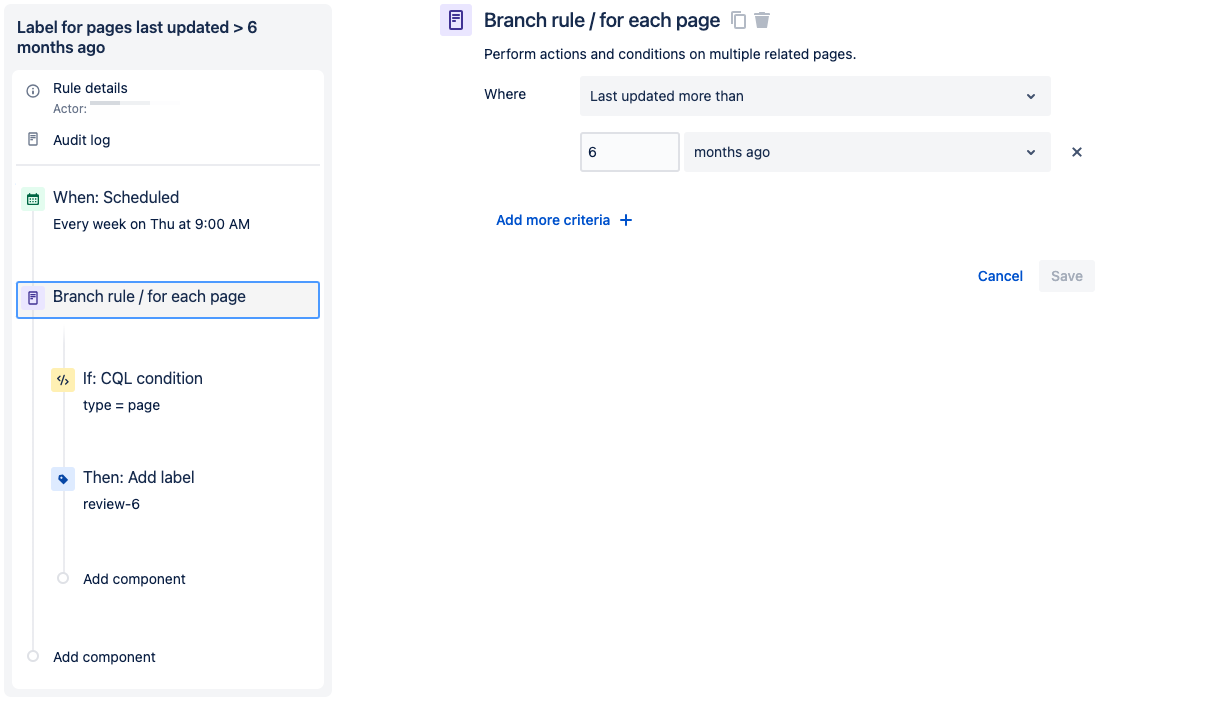The height and width of the screenshot is (705, 1206).
Task: Click the yellow CQL condition code icon
Action: [63, 380]
